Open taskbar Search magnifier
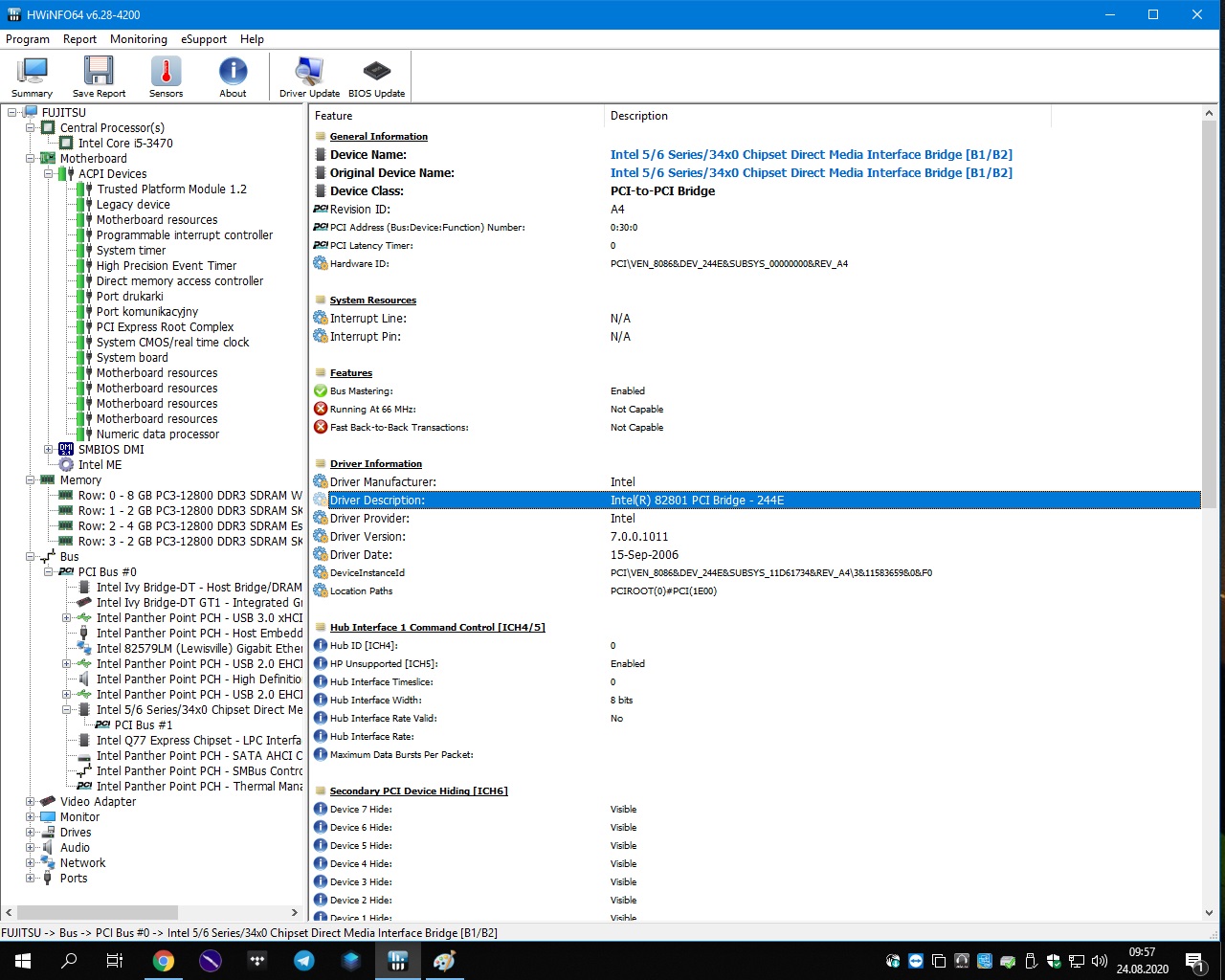1225x980 pixels. 69,961
